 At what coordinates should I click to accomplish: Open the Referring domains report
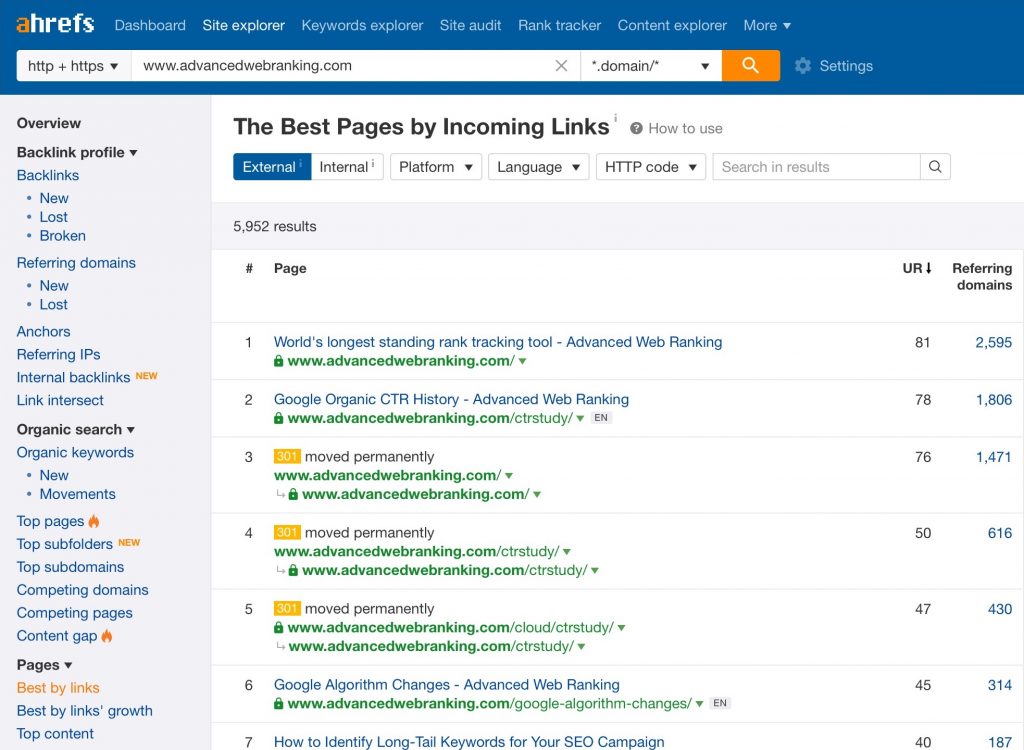click(76, 263)
